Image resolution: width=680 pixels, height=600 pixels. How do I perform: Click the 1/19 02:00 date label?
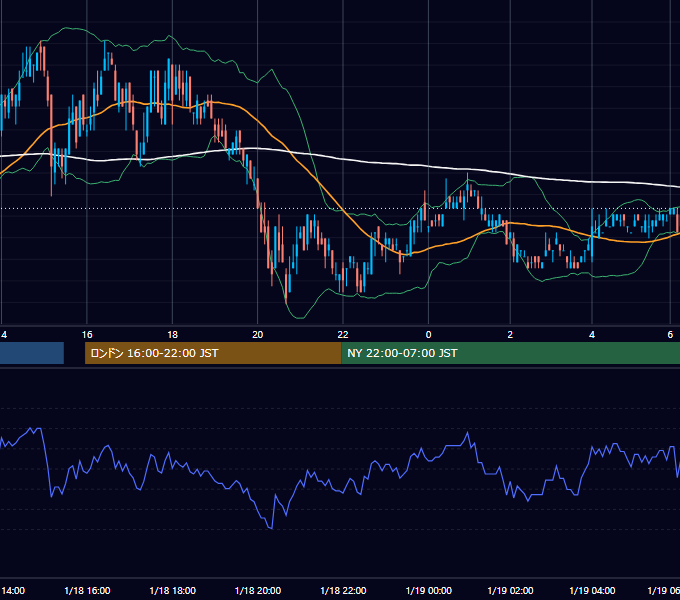510,590
